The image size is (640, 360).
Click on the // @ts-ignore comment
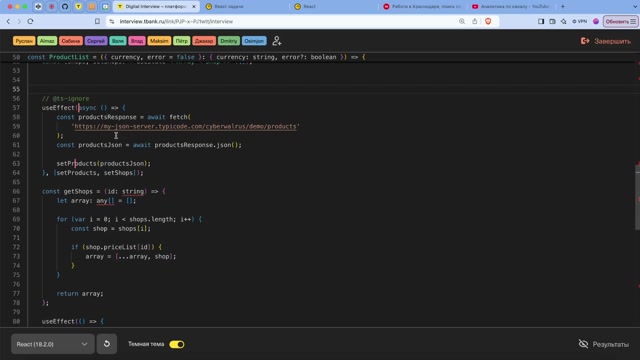click(x=65, y=98)
